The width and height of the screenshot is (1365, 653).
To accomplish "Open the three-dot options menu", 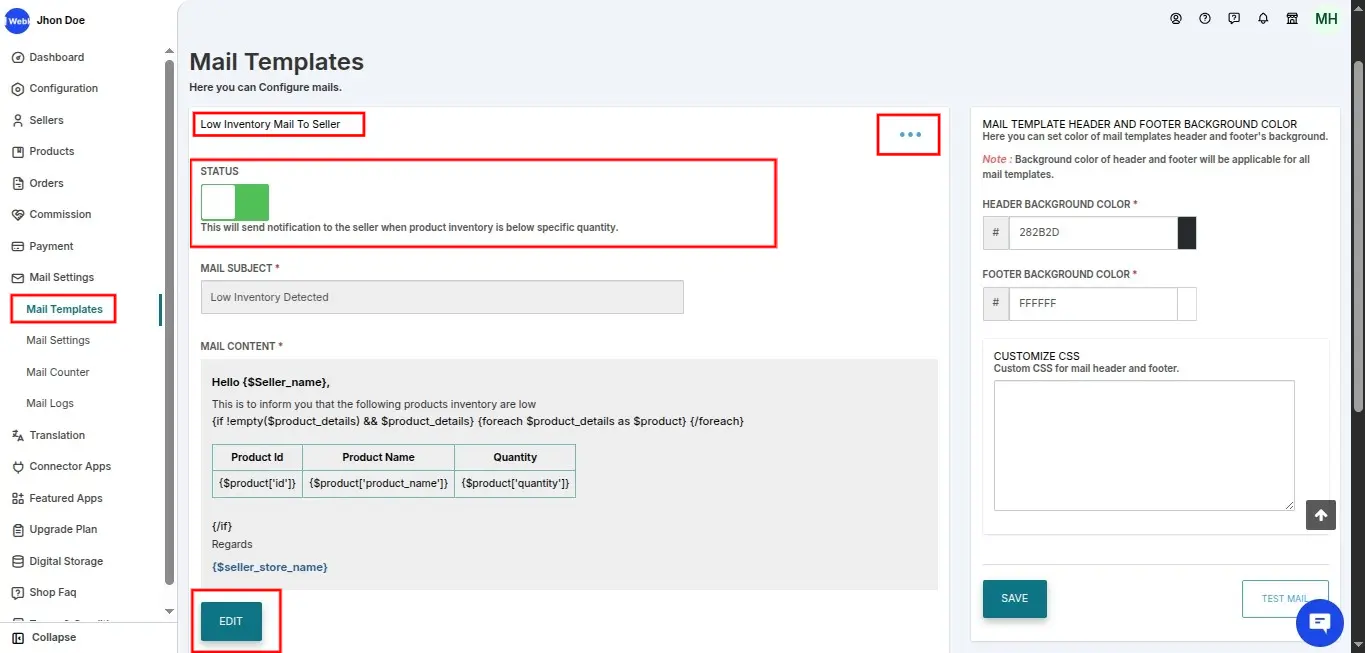I will tap(908, 133).
